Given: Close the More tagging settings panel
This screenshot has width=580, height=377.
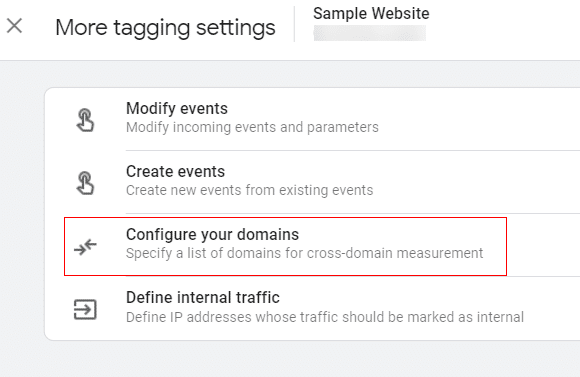Looking at the screenshot, I should pyautogui.click(x=14, y=26).
